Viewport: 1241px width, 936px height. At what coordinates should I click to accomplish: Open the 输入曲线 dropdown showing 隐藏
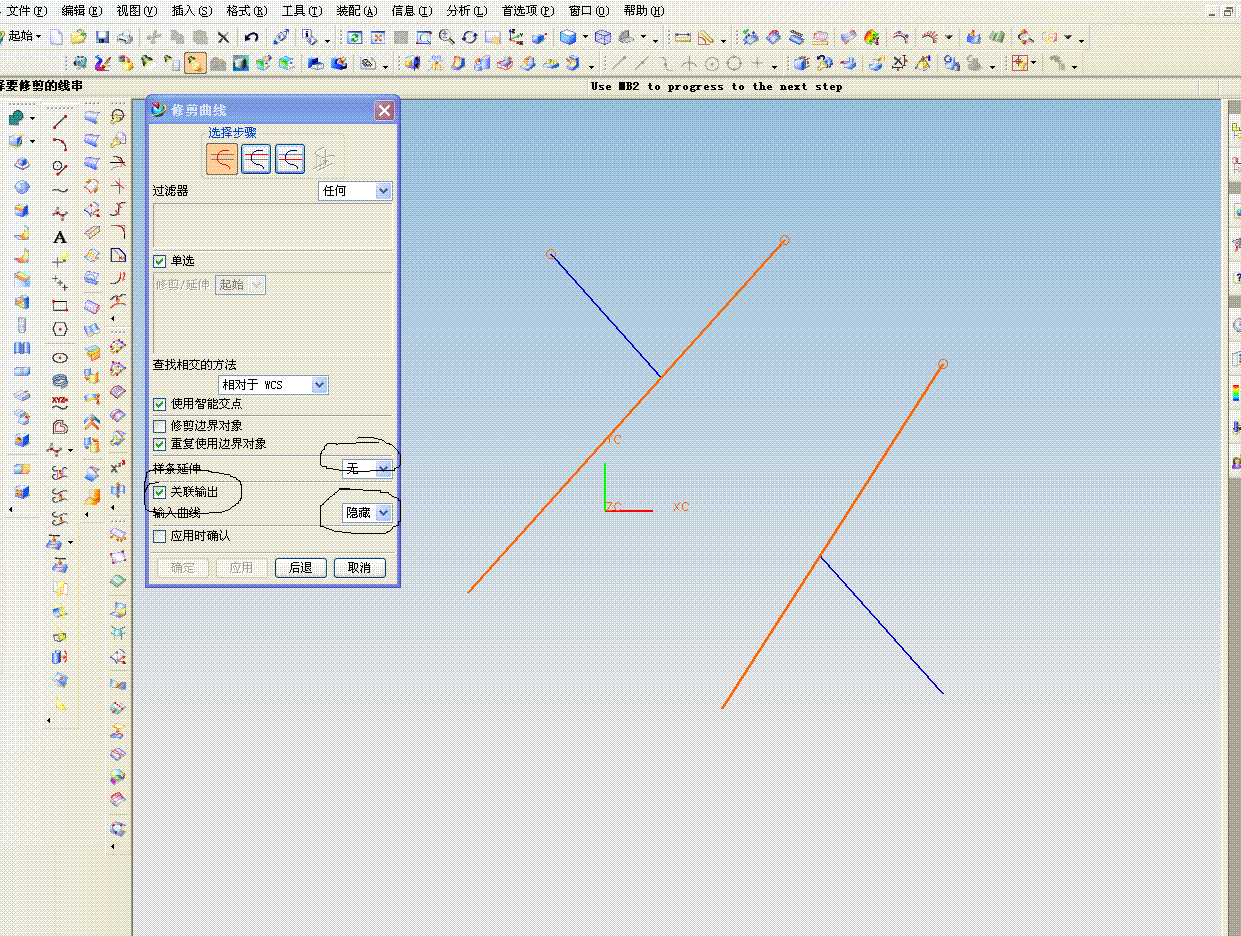point(366,512)
